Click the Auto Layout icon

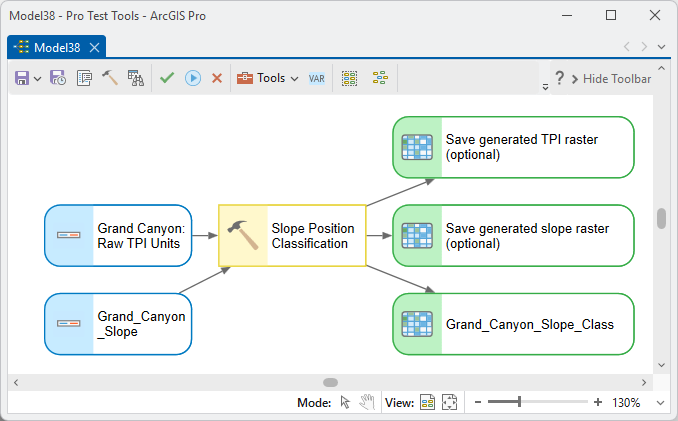point(380,78)
